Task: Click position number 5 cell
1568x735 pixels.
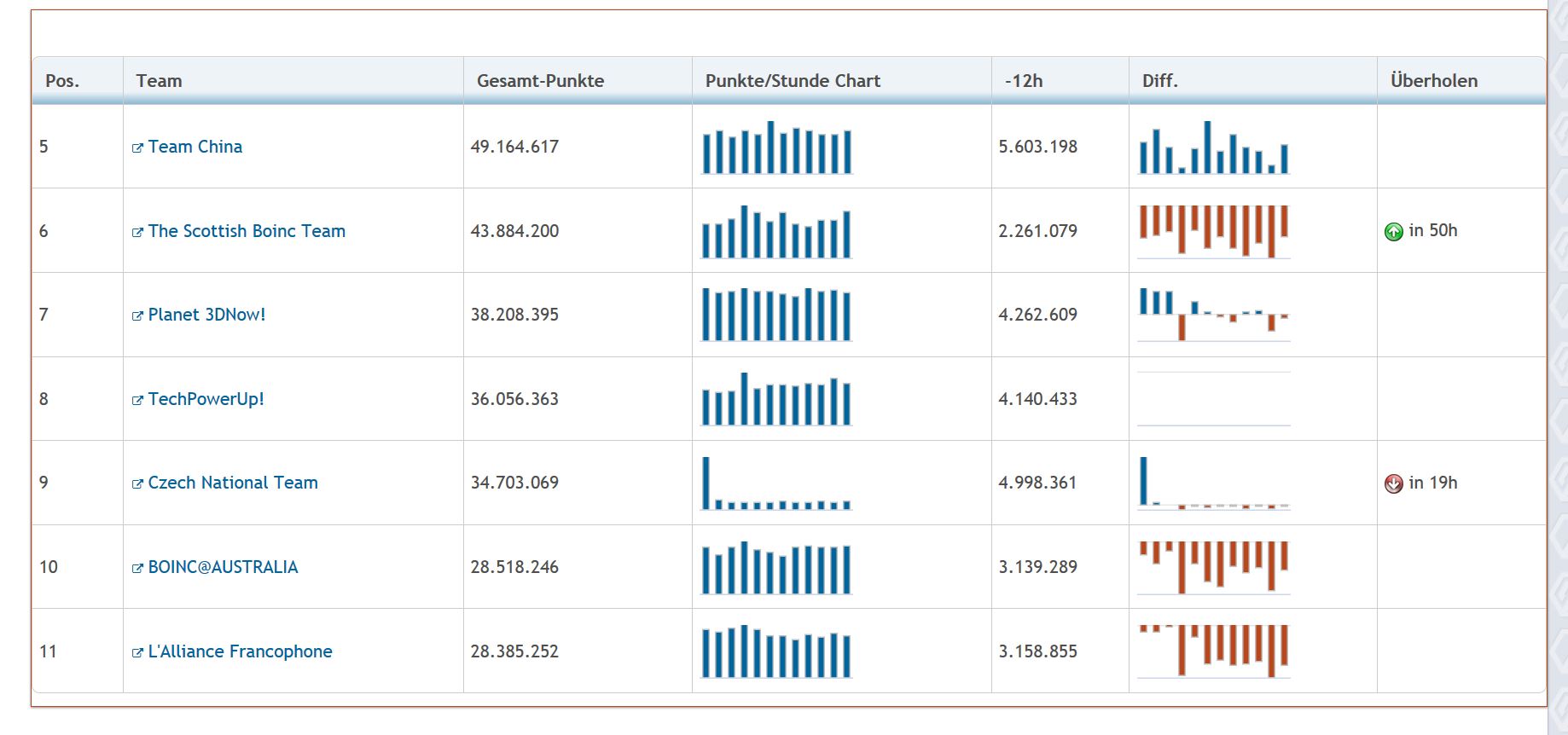Action: [78, 147]
